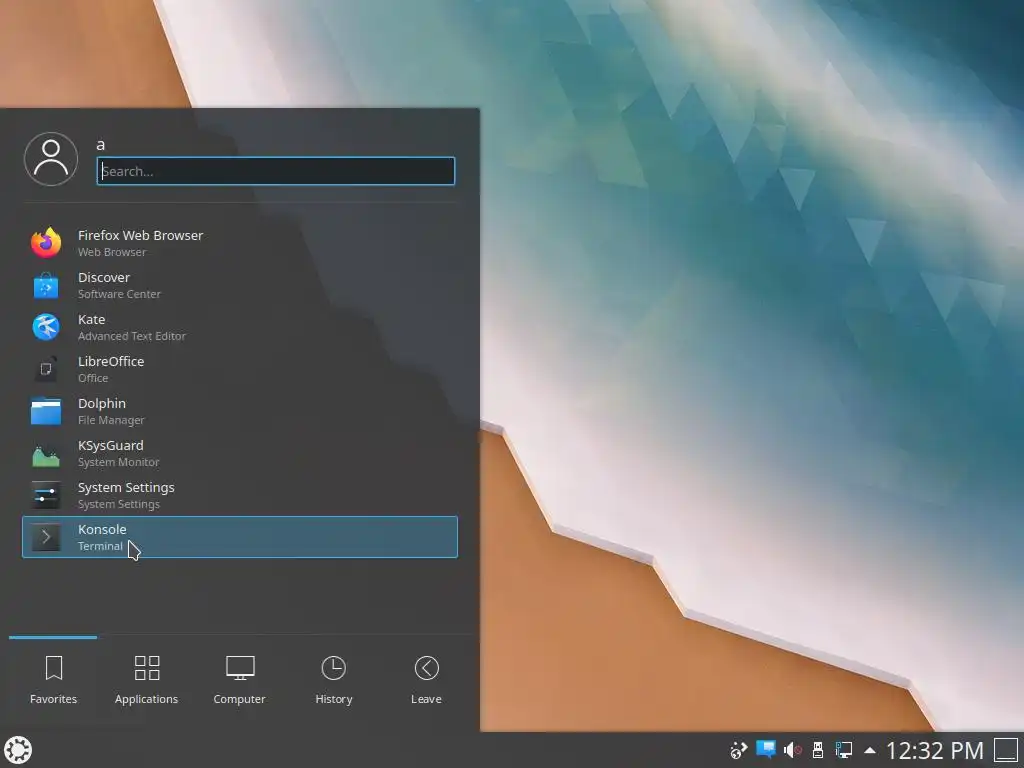This screenshot has height=768, width=1024.
Task: Open Dolphin File Manager
Action: click(240, 411)
